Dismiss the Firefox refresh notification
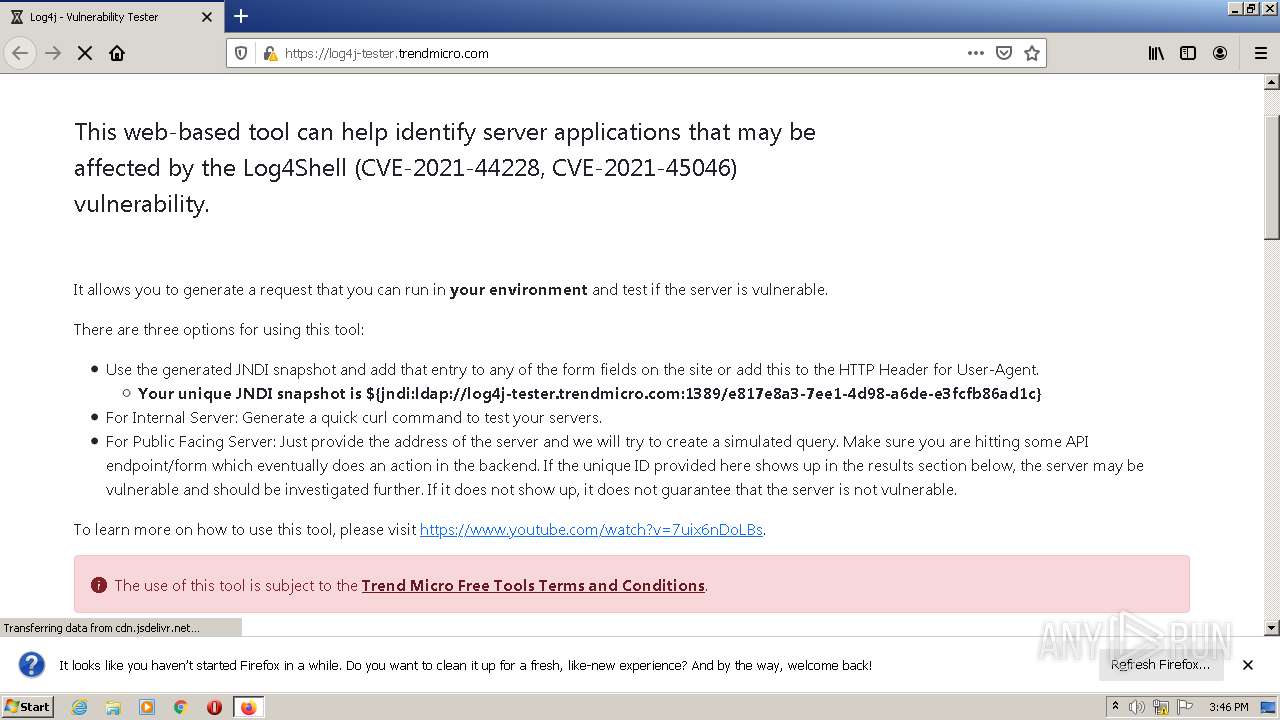Viewport: 1280px width, 720px height. tap(1248, 665)
